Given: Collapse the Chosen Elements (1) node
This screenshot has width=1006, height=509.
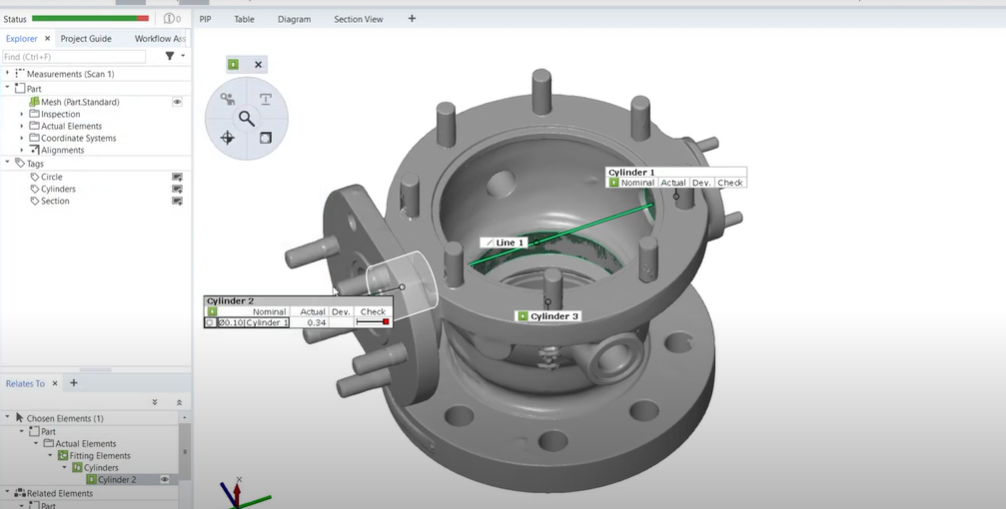Looking at the screenshot, I should (x=8, y=417).
